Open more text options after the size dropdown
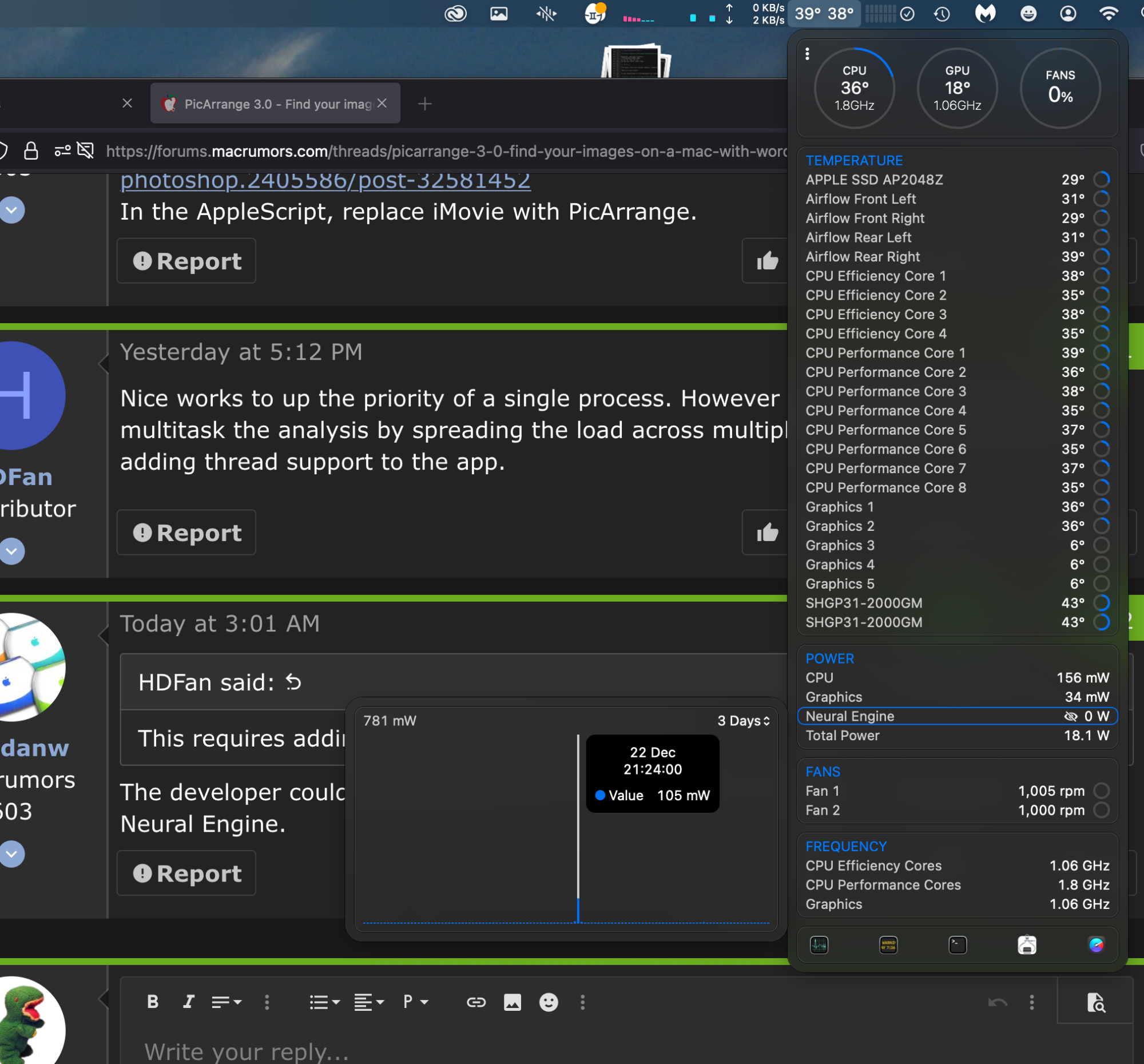Image resolution: width=1144 pixels, height=1064 pixels. (267, 1002)
